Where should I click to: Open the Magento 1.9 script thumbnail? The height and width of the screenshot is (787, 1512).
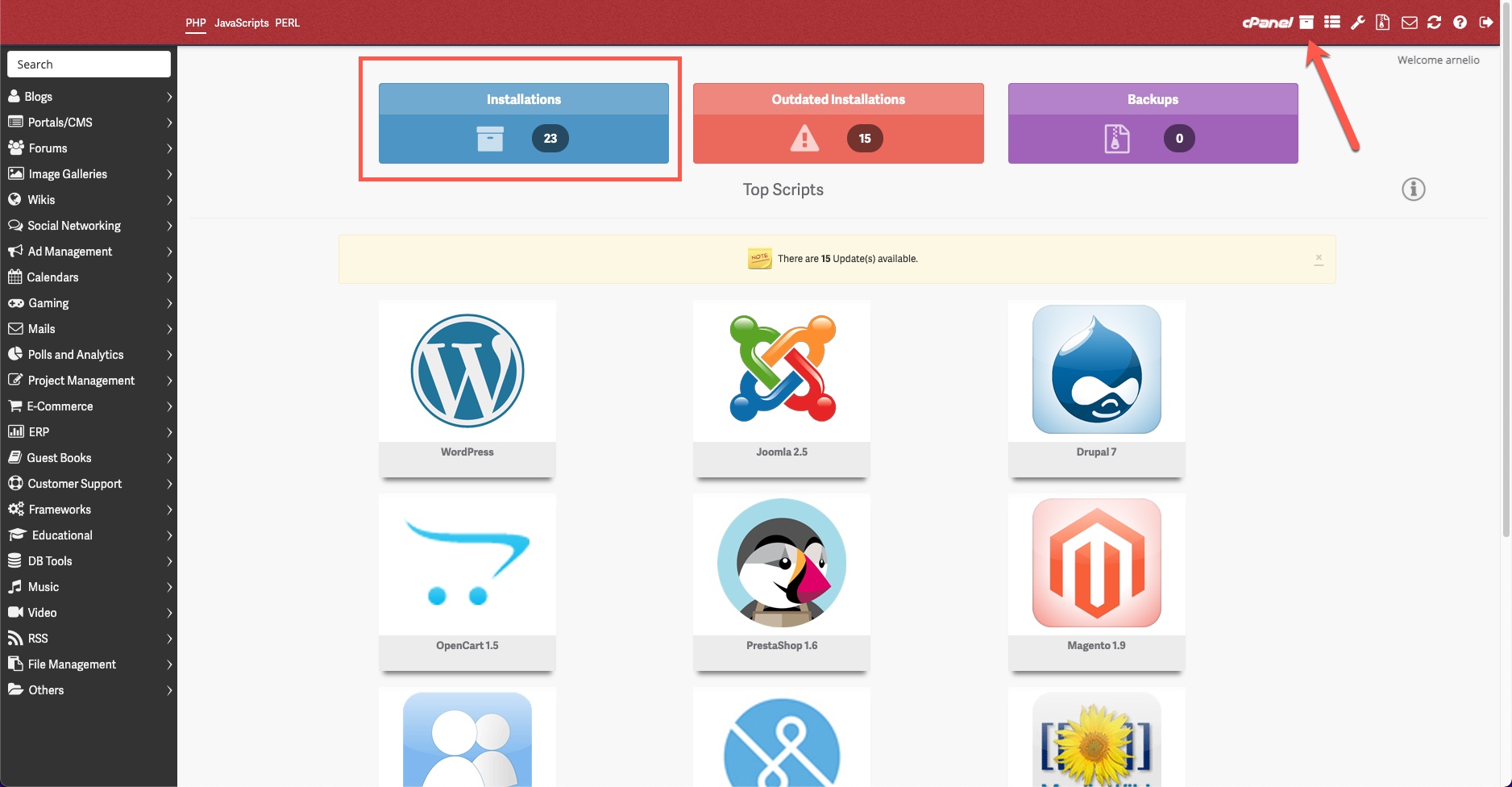point(1097,564)
